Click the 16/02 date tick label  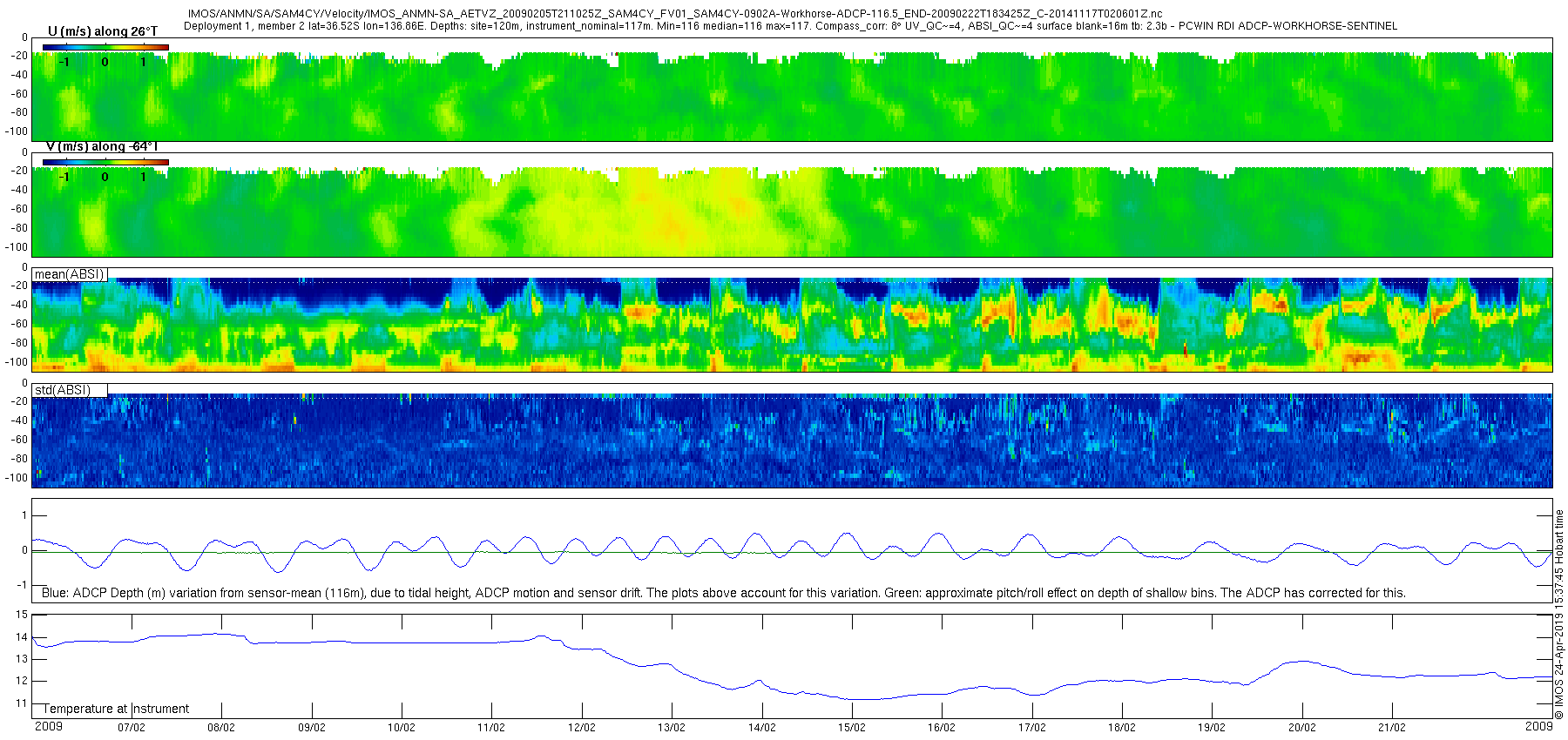(x=942, y=728)
